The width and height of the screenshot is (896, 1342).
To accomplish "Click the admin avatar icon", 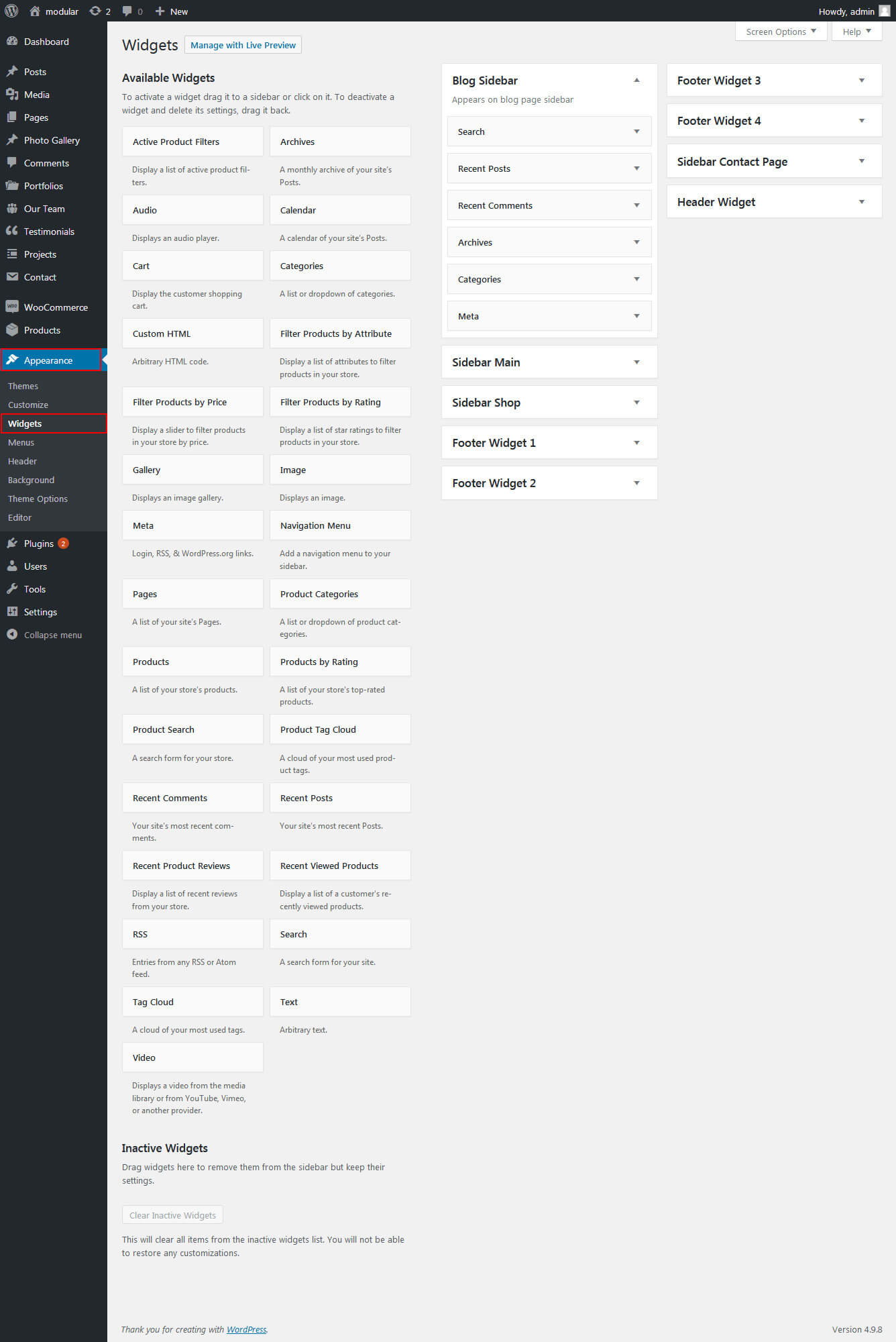I will [x=885, y=11].
